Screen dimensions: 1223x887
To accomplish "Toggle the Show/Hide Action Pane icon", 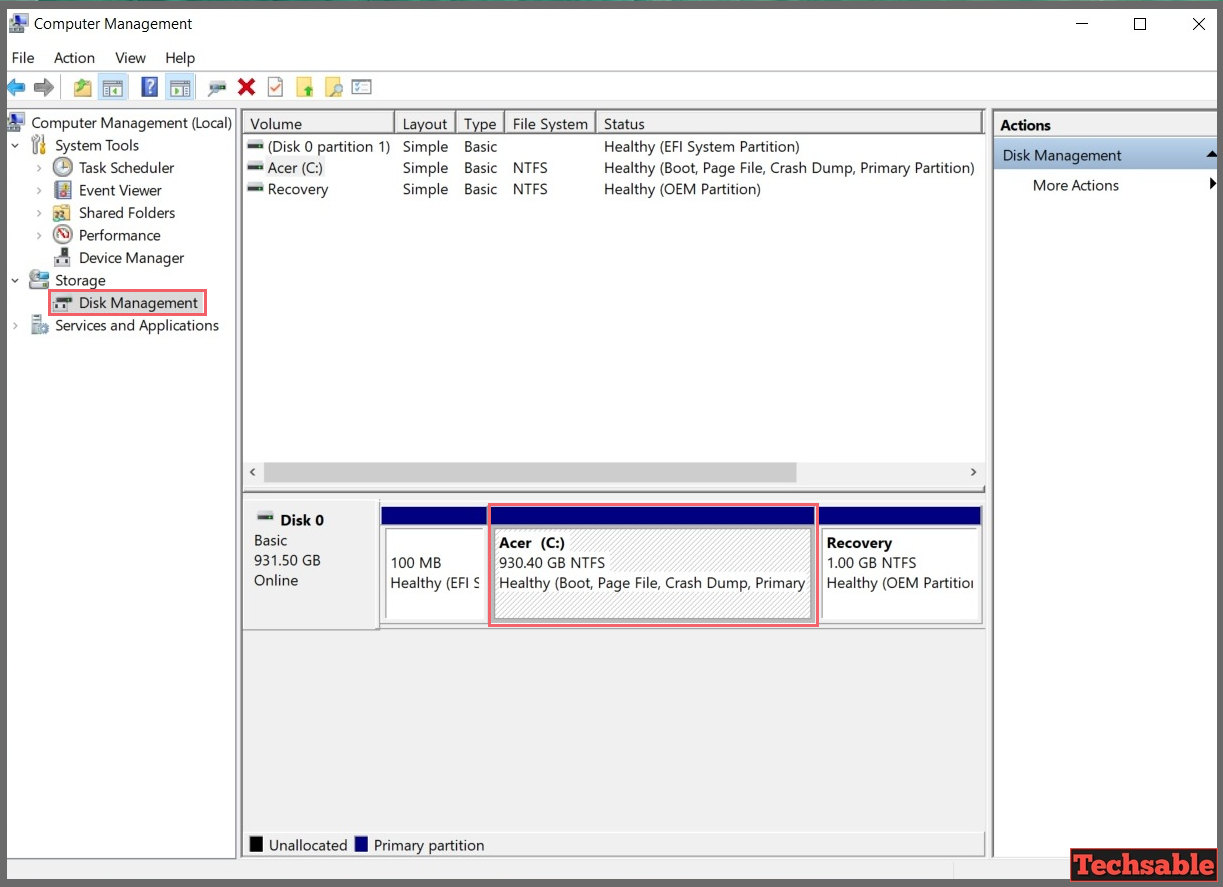I will point(180,87).
